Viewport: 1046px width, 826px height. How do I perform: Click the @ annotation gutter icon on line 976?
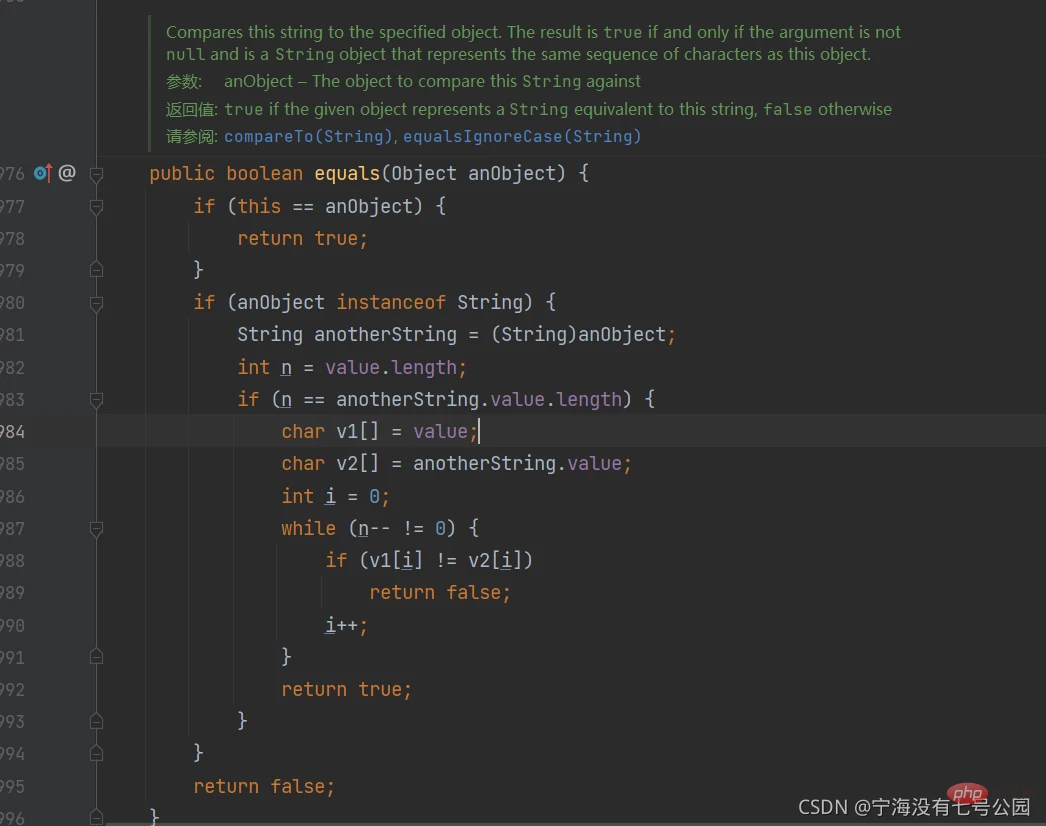(66, 173)
